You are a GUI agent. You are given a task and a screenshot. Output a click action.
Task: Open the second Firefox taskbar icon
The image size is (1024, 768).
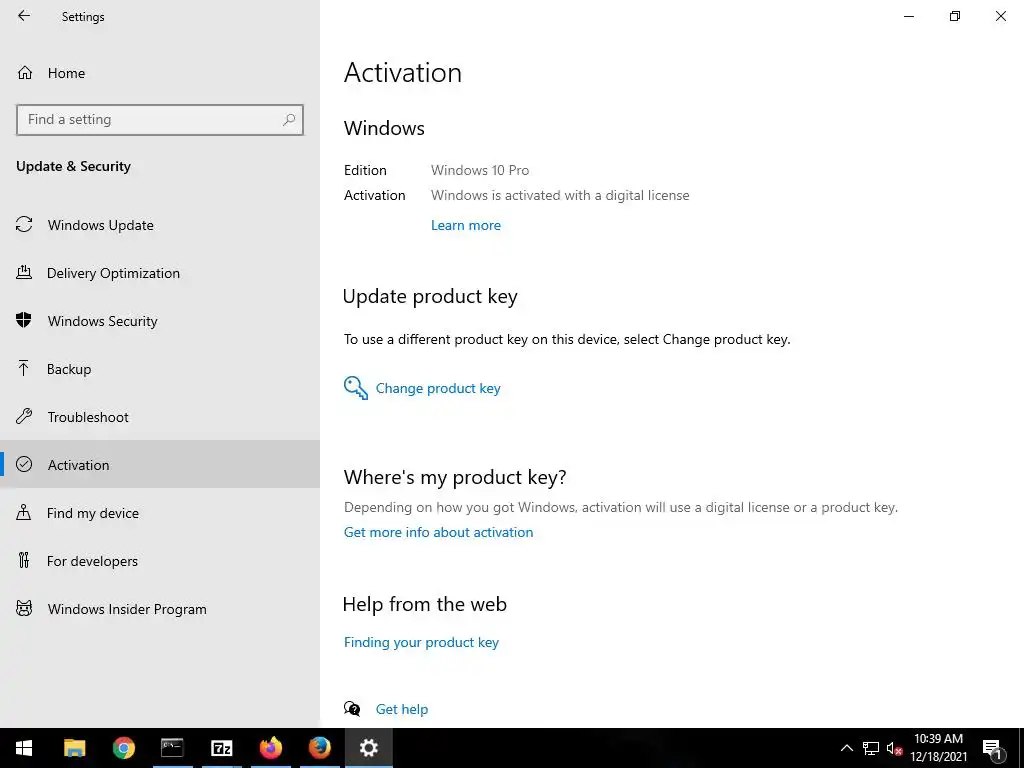[319, 748]
